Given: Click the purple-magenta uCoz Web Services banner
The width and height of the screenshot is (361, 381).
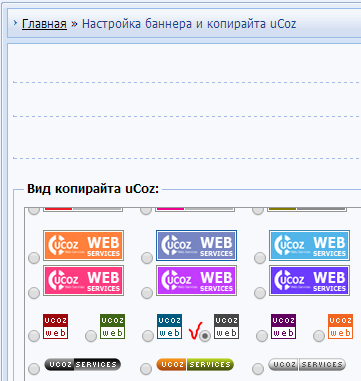Looking at the screenshot, I should [196, 280].
